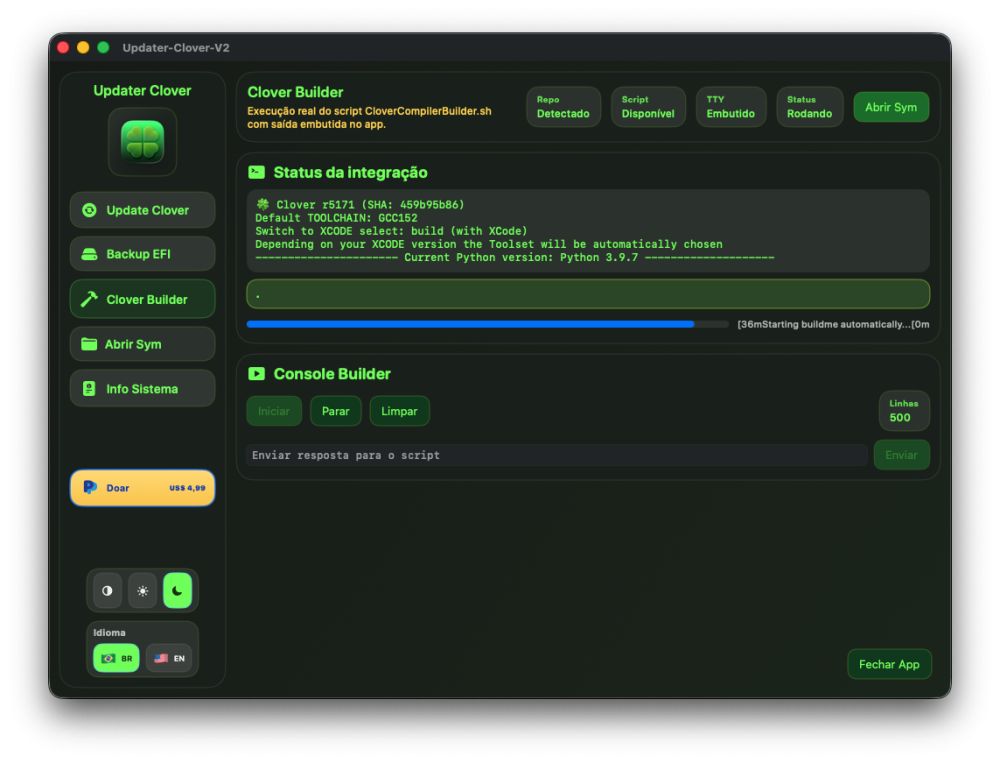Click the 'Enviar resposta para o script' field

point(556,455)
